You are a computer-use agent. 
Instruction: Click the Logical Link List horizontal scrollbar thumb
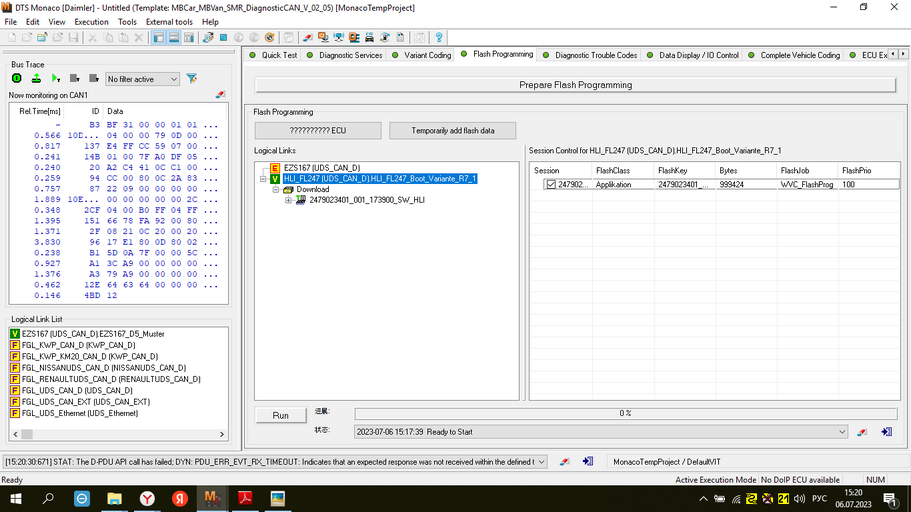27,434
